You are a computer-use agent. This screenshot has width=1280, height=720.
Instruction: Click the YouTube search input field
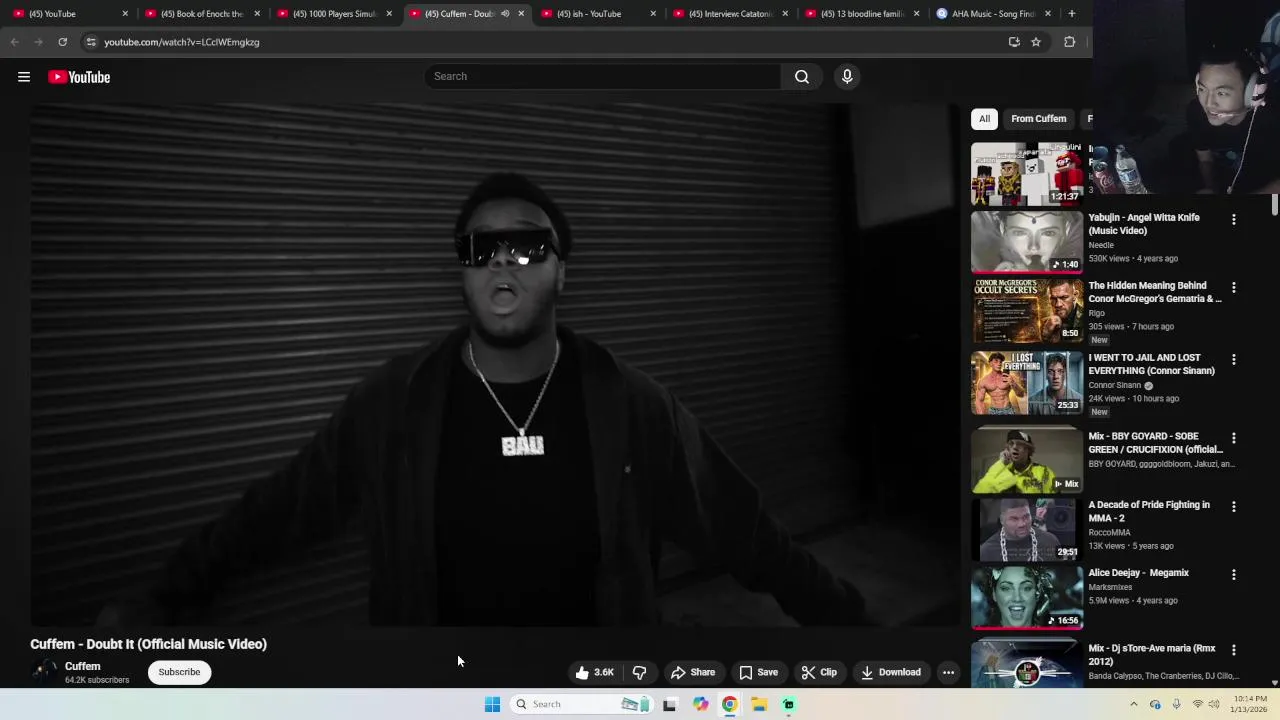602,76
